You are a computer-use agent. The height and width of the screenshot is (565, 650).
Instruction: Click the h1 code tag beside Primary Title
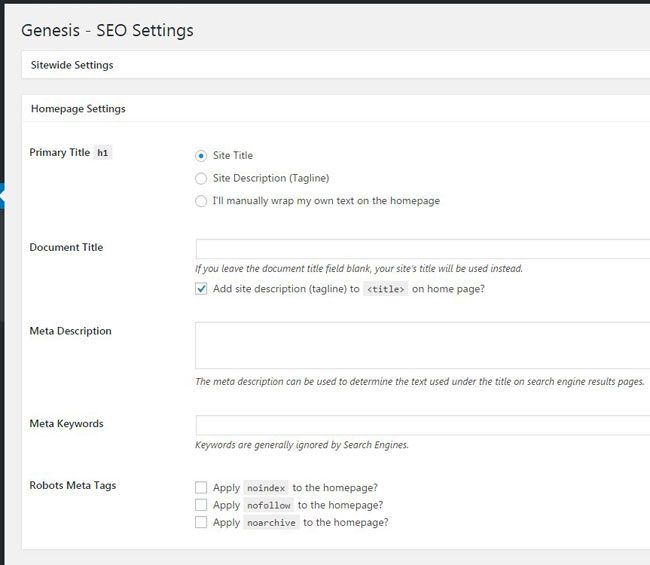pos(103,153)
